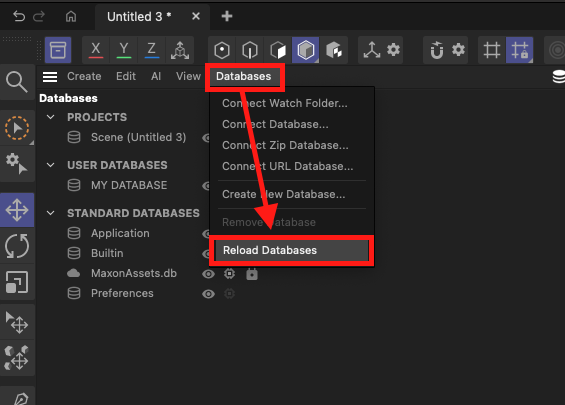Image resolution: width=565 pixels, height=405 pixels.
Task: Select Polygons mode icon
Action: point(277,50)
